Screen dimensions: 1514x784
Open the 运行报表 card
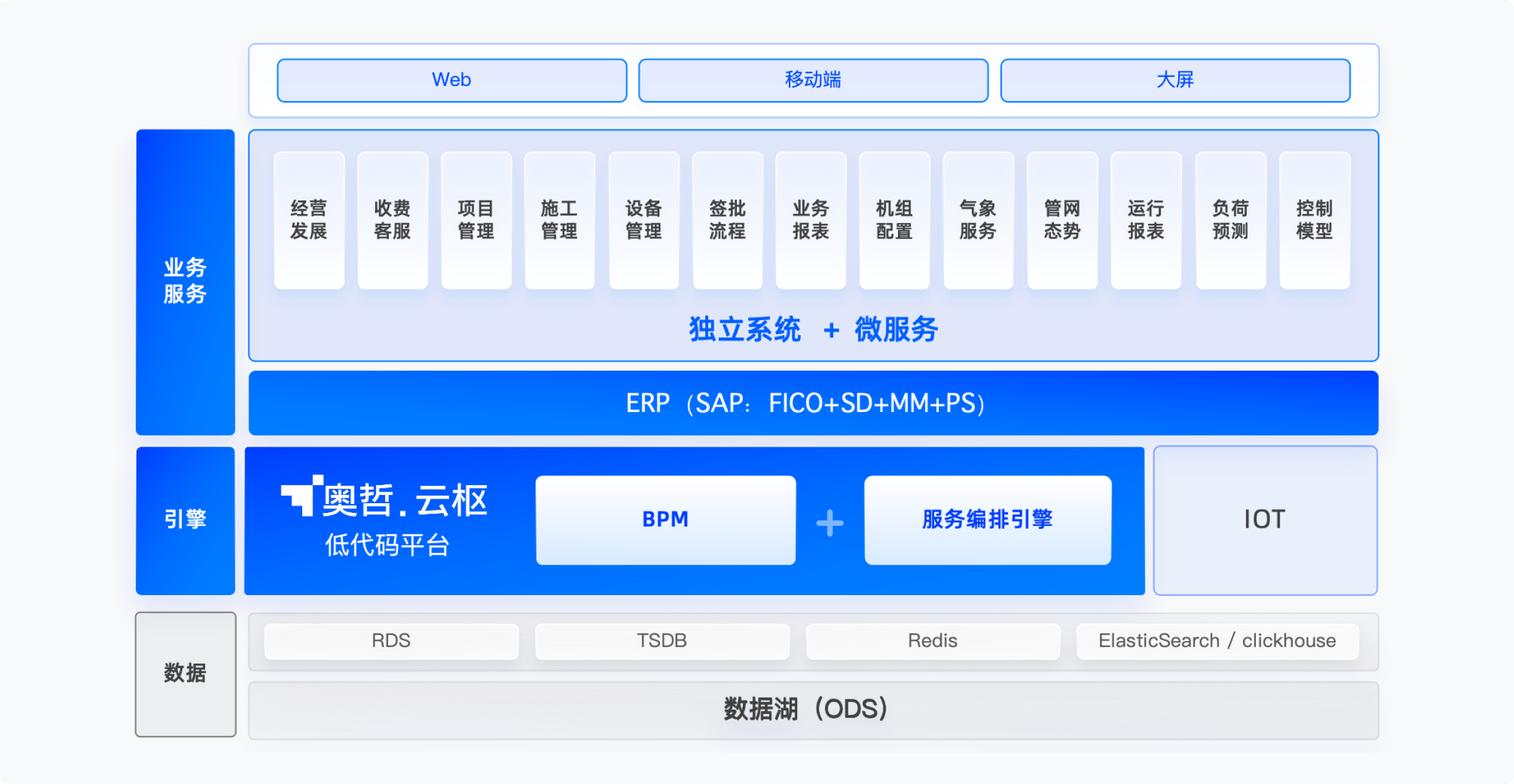(x=1146, y=220)
